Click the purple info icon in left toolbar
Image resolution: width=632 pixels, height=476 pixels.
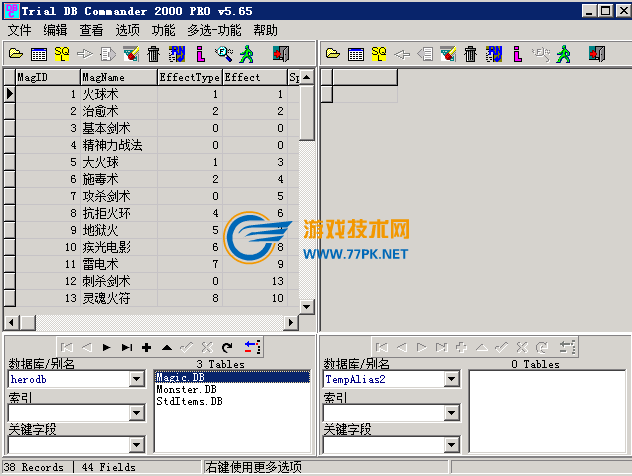[x=200, y=54]
